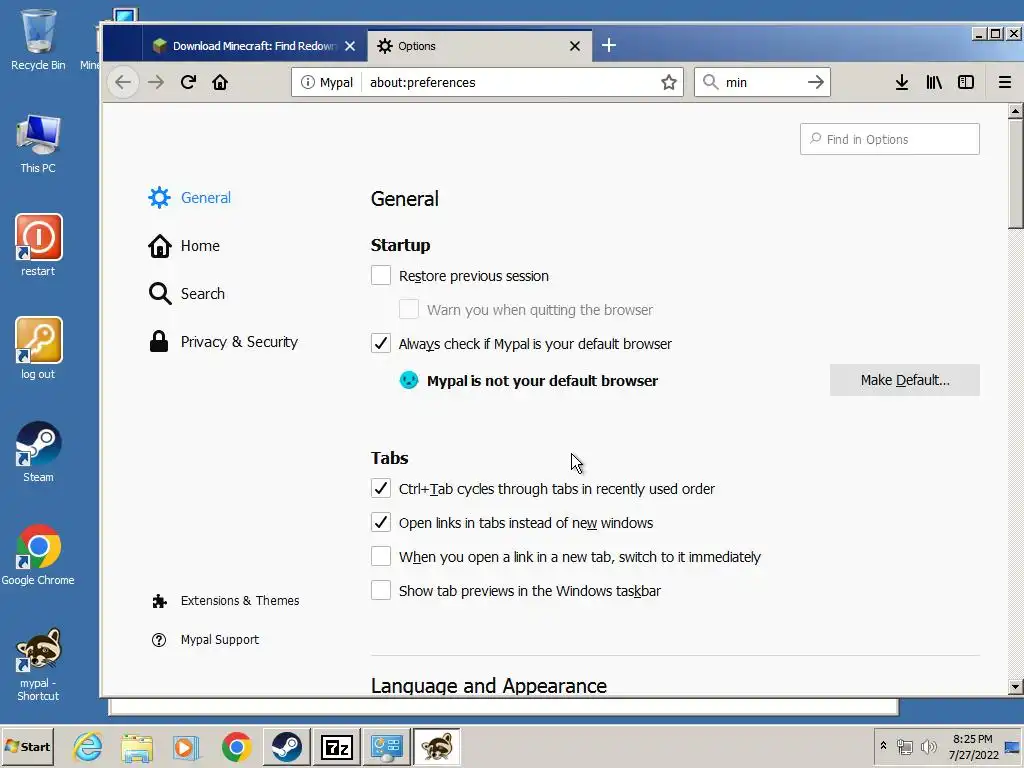Screen dimensions: 1024x768
Task: Select the restart desktop shortcut
Action: pos(38,246)
